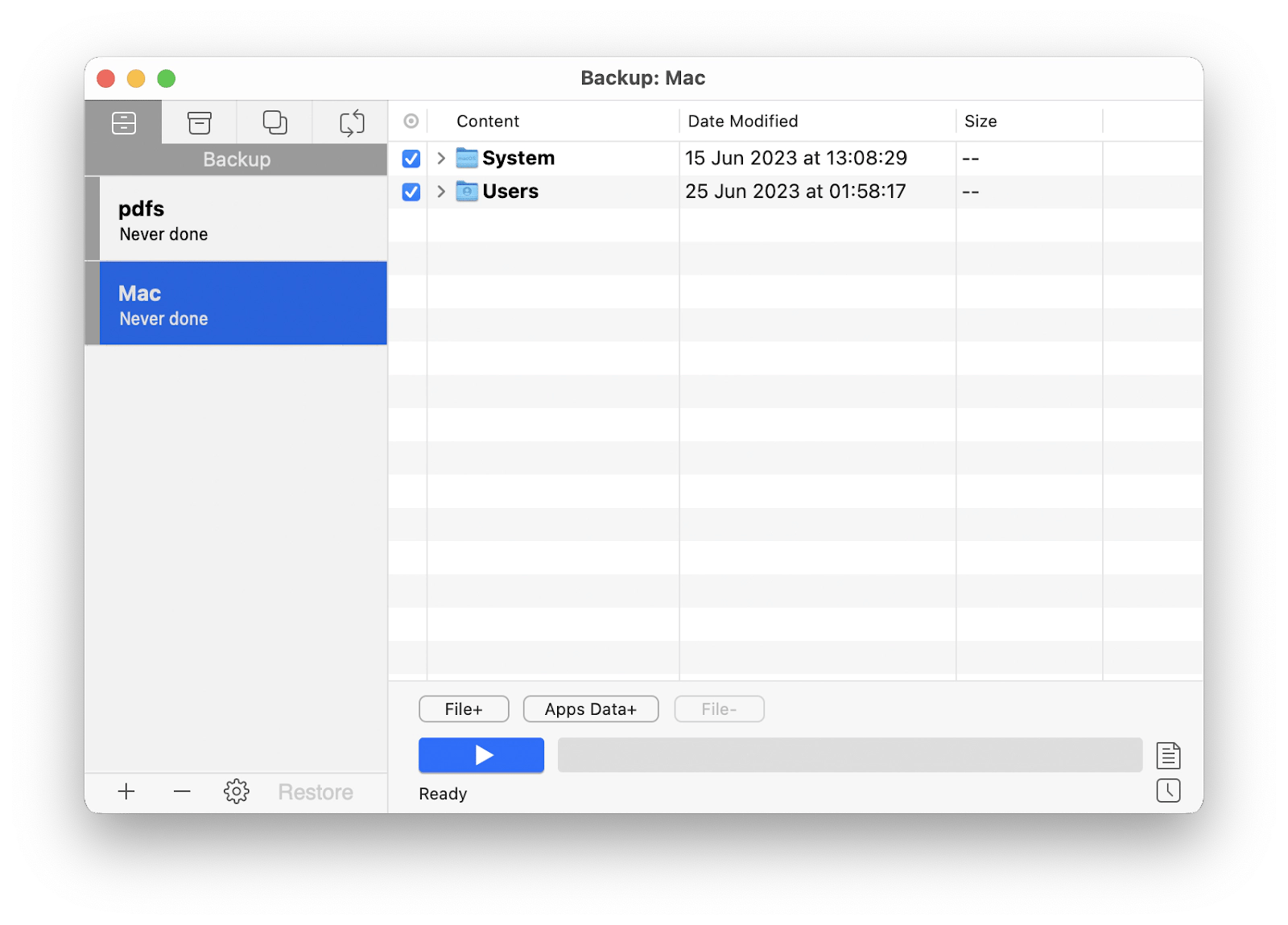Select the Mac backup project
The height and width of the screenshot is (925, 1288).
coord(236,304)
